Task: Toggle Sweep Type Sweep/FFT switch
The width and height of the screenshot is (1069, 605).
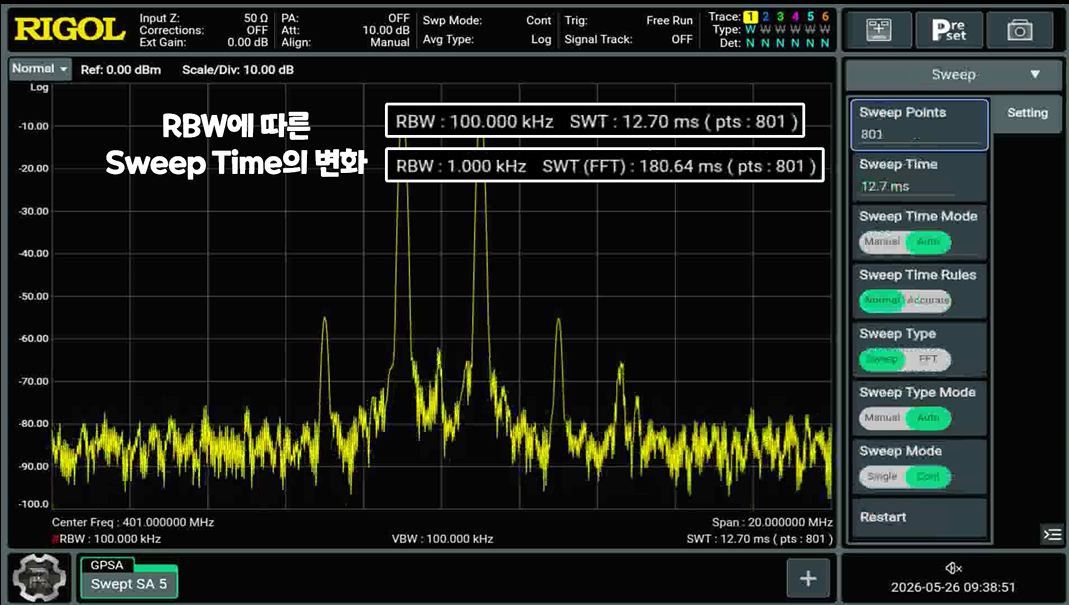Action: click(x=905, y=359)
